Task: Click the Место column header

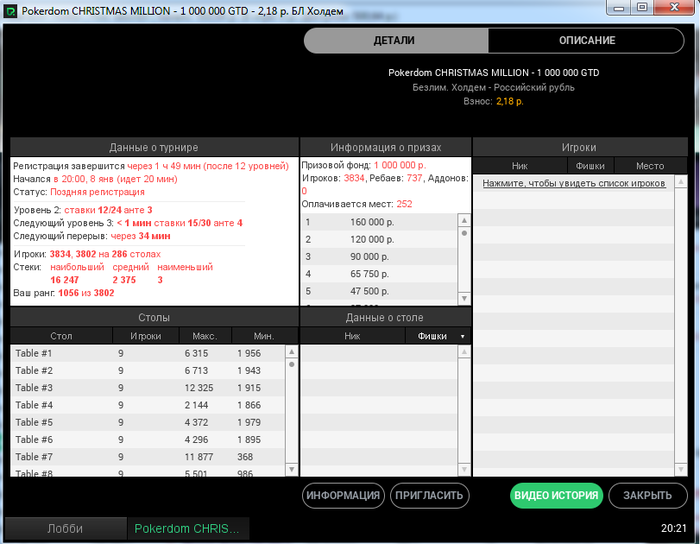Action: pos(650,166)
